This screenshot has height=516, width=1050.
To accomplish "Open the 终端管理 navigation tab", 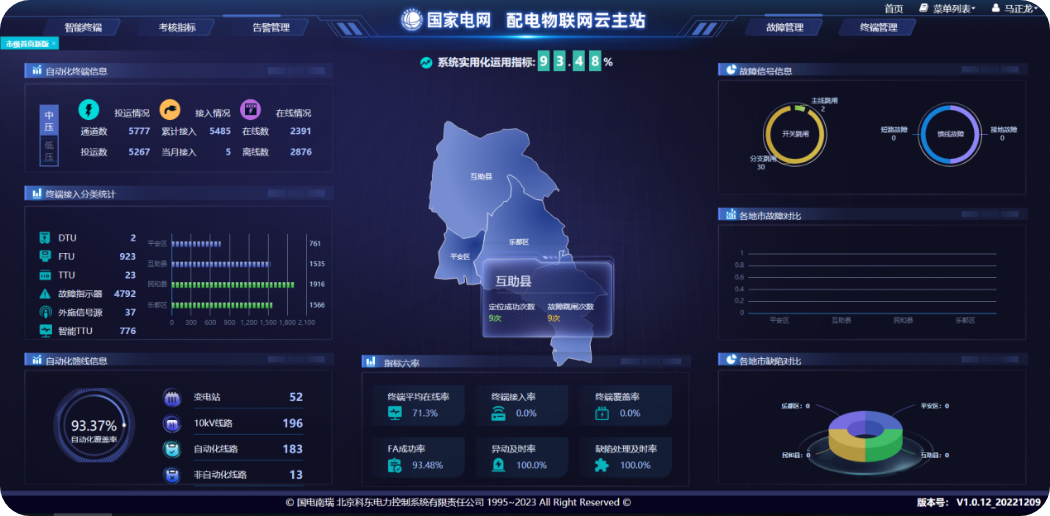I will tap(877, 27).
